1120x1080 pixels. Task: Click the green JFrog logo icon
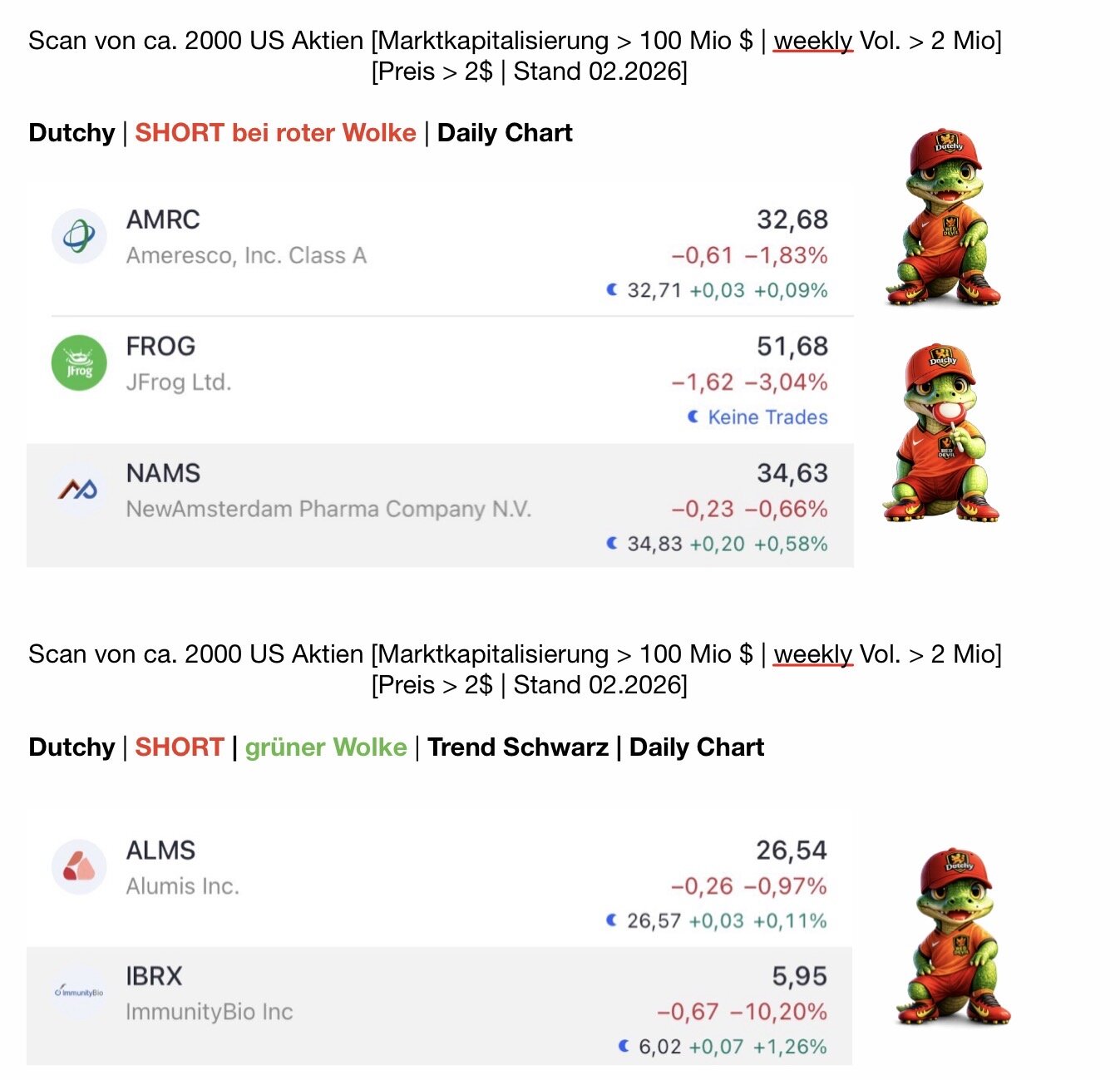pos(79,363)
